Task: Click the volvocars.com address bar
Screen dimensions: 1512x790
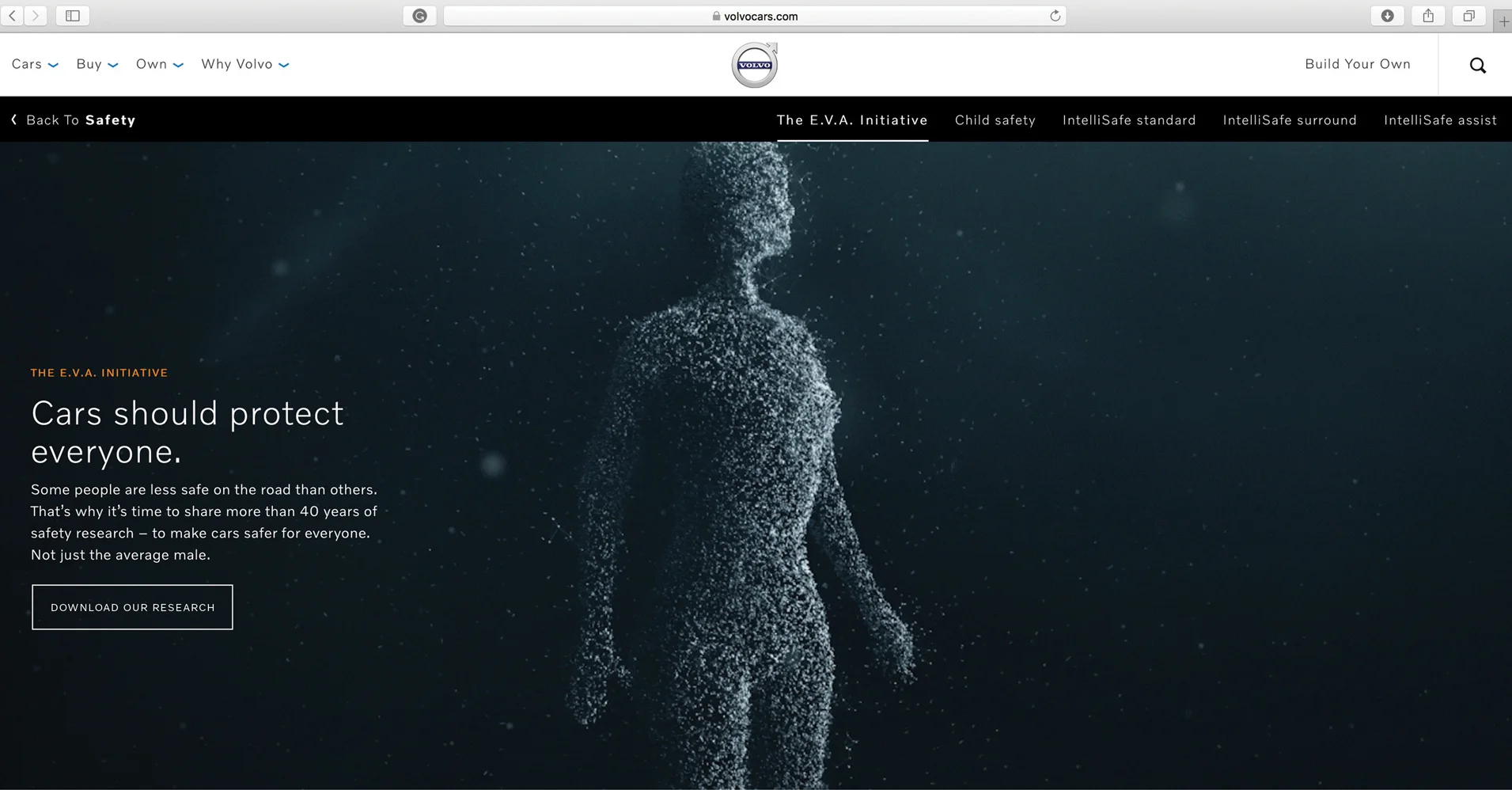Action: click(x=755, y=16)
